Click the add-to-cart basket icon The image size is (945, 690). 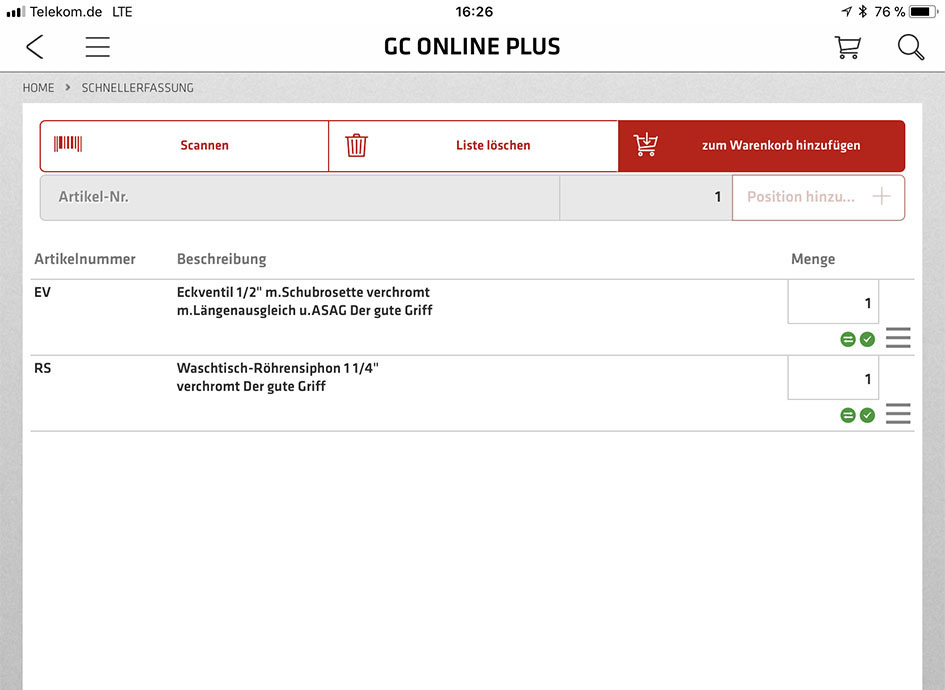(x=645, y=145)
